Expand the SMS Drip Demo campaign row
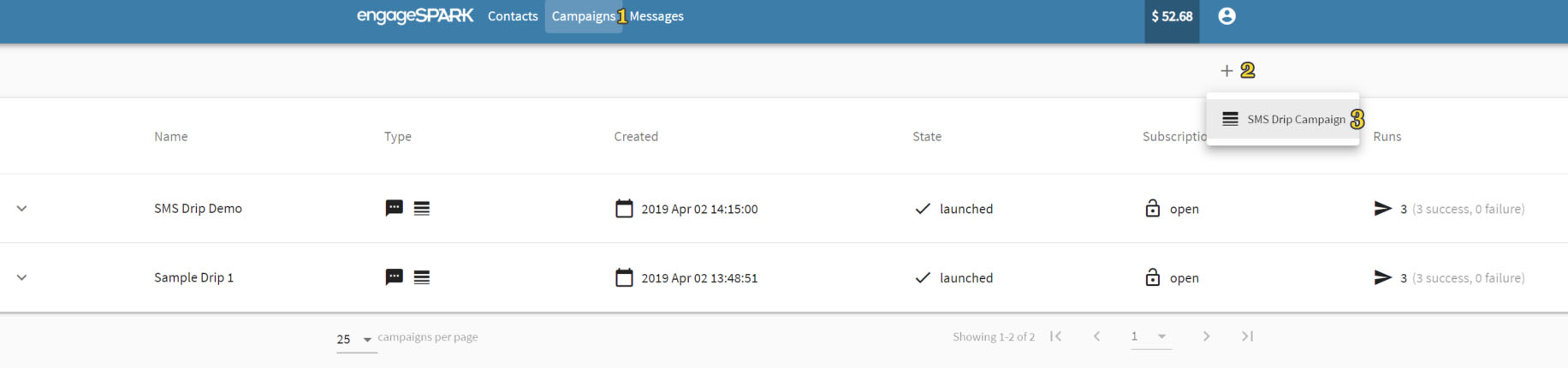The height and width of the screenshot is (368, 1568). click(x=22, y=209)
